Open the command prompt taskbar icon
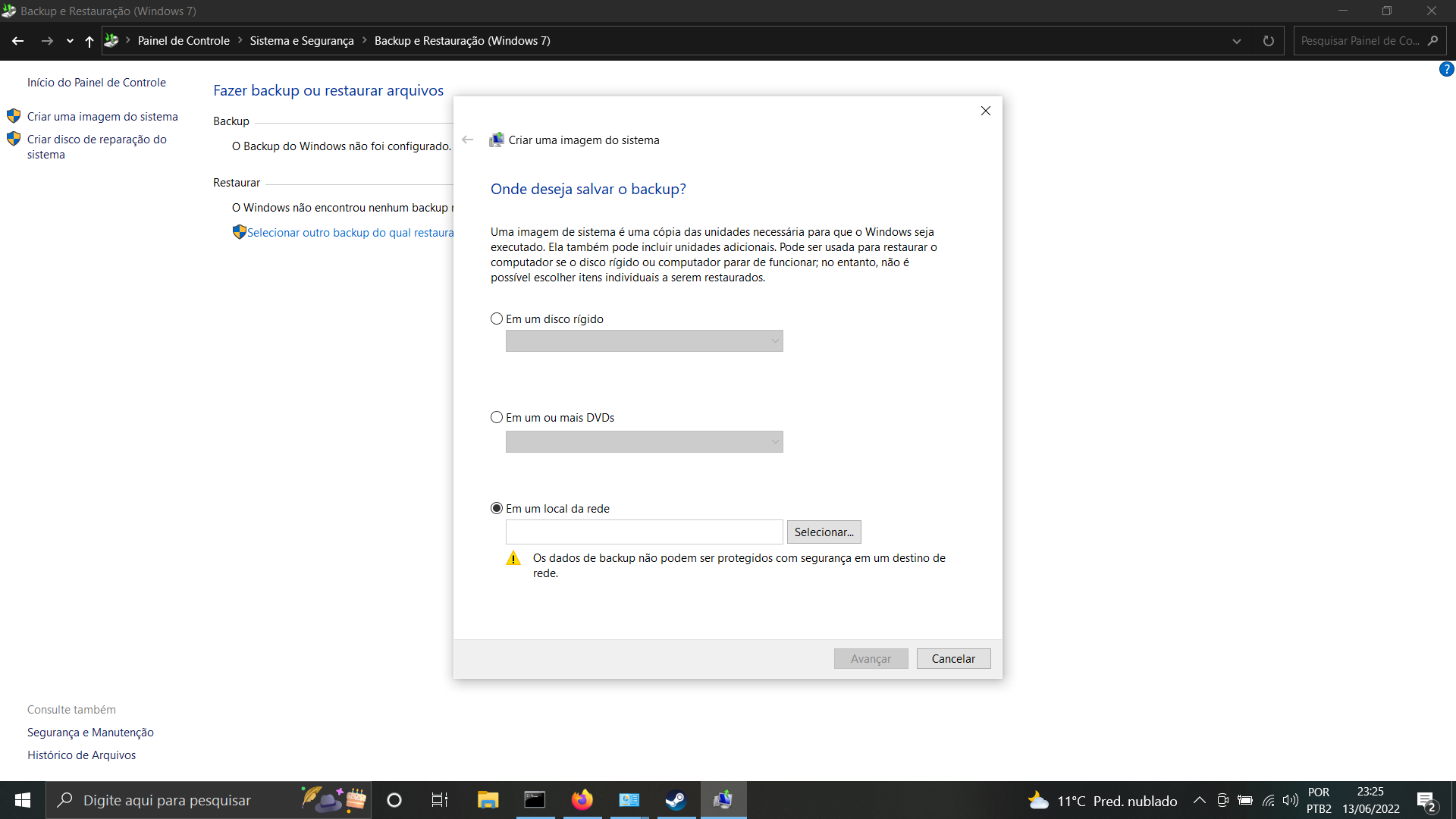 (535, 800)
